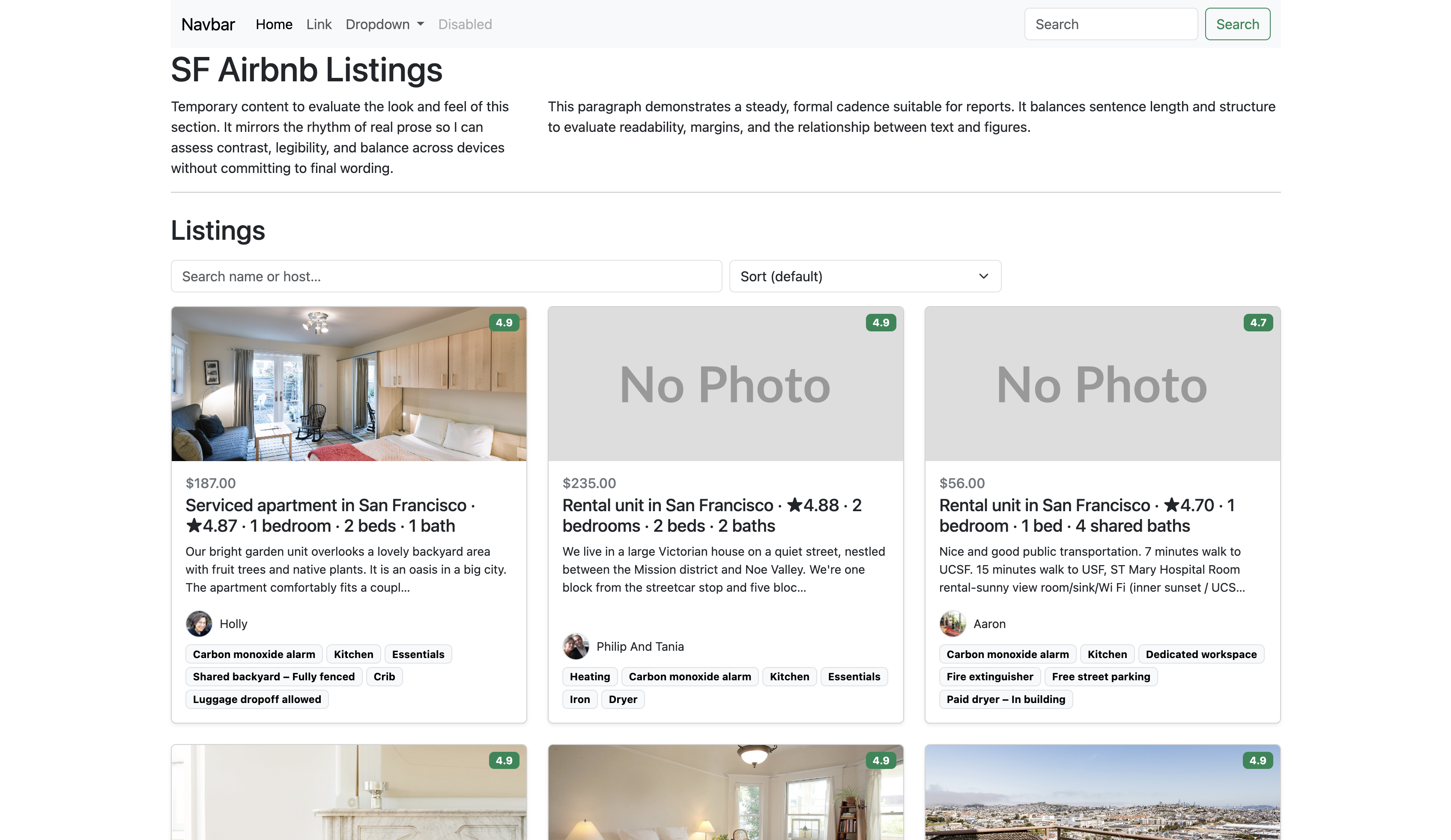This screenshot has height=840, width=1451.
Task: Open the Home nav item
Action: click(274, 24)
